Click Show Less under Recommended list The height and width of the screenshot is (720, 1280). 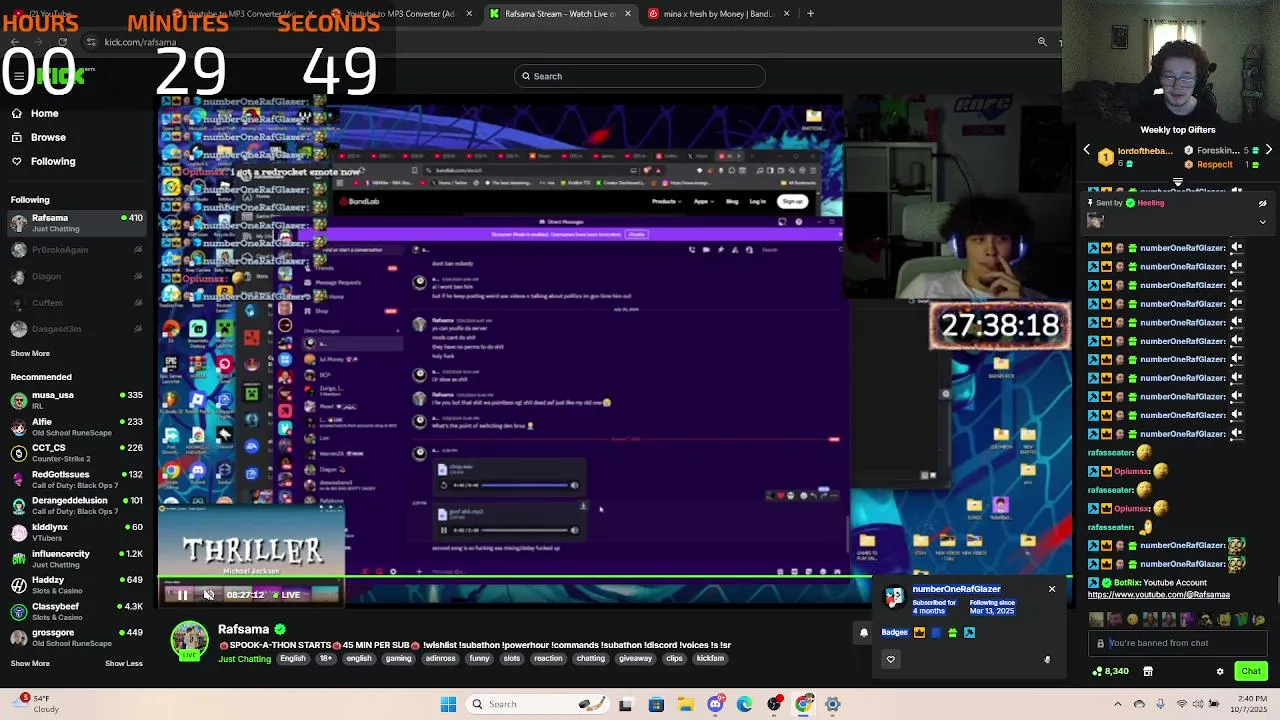click(124, 663)
